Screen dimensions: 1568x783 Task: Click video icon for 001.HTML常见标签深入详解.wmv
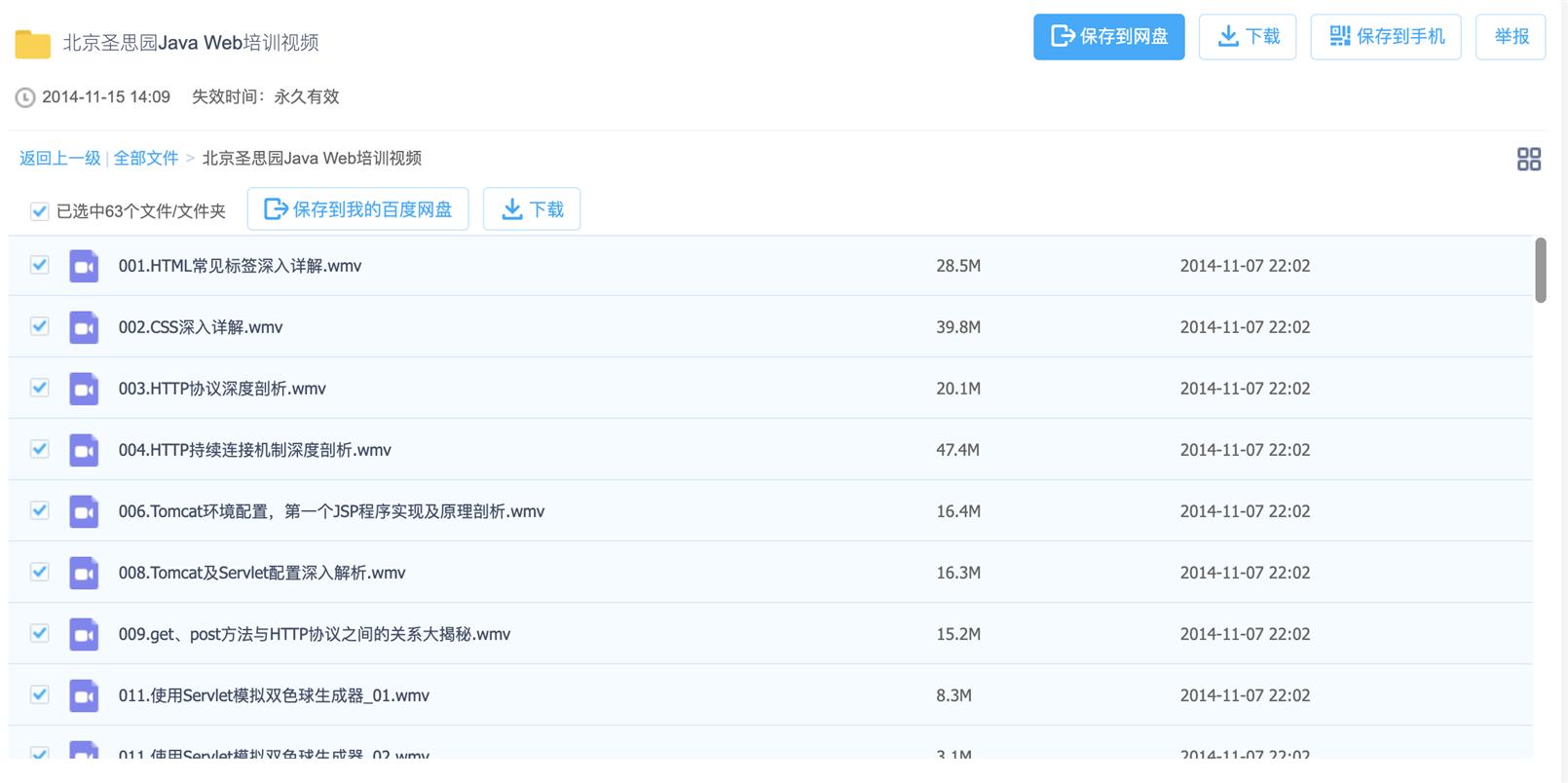(84, 266)
